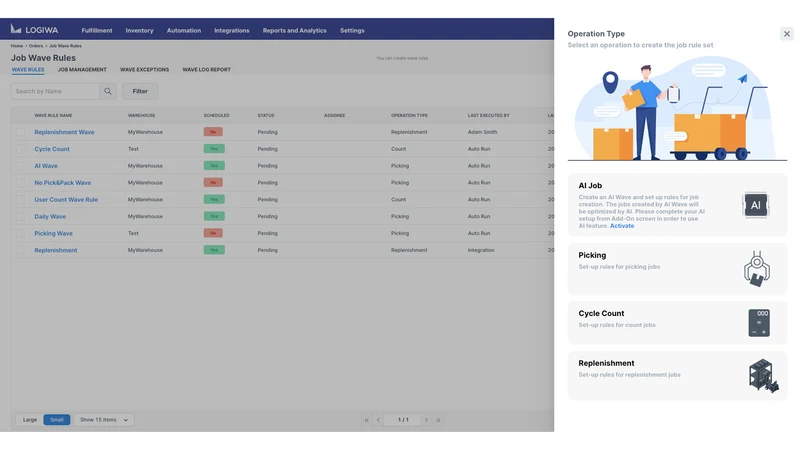This screenshot has height=450, width=800.
Task: Switch to the Wave Log Report tab
Action: [207, 69]
